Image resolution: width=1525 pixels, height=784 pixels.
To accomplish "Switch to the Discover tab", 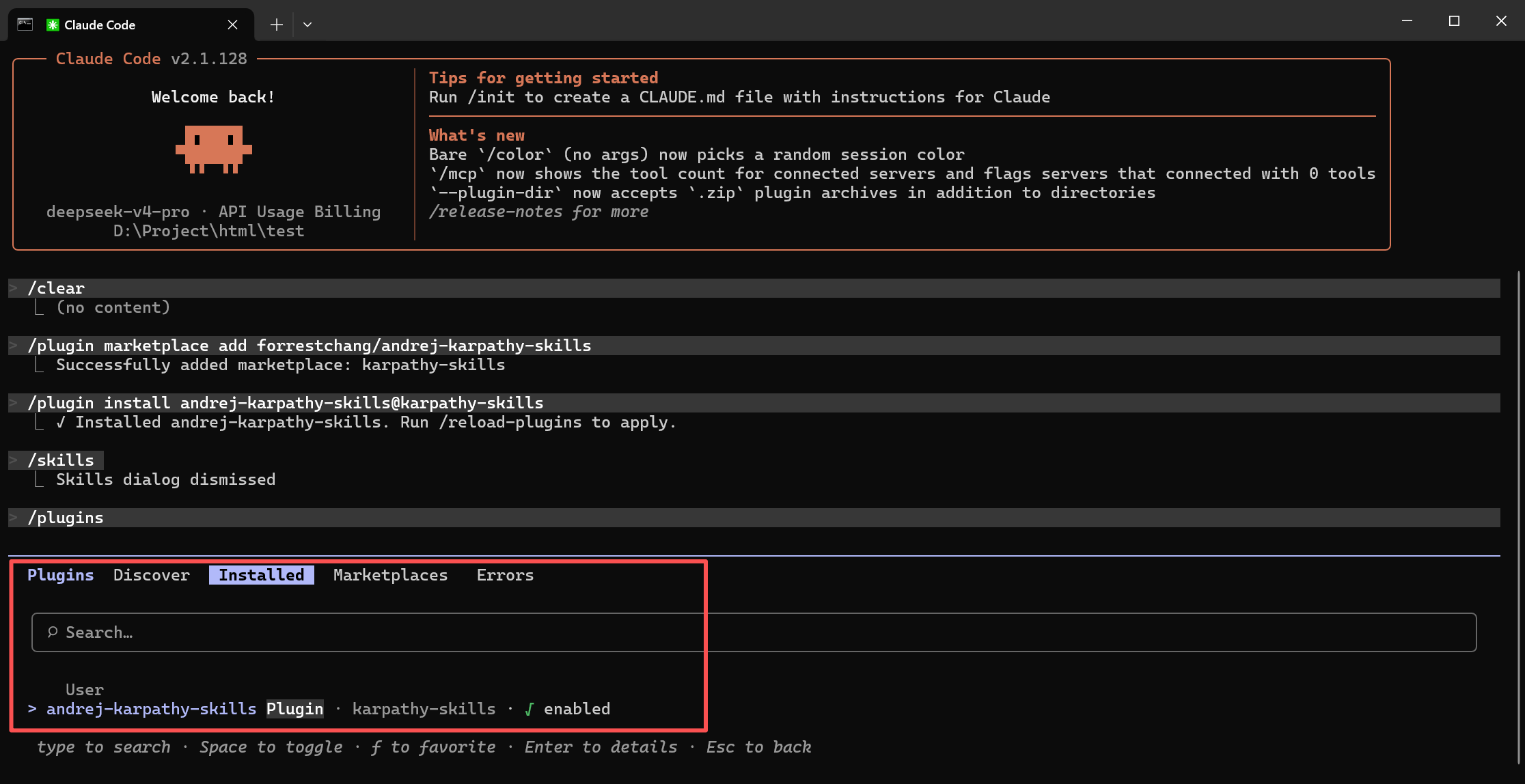I will click(152, 575).
